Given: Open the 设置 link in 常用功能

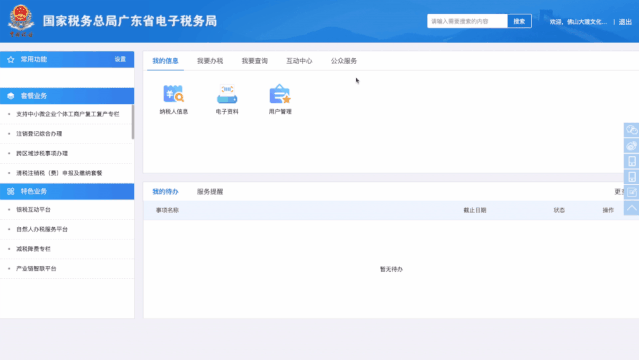Looking at the screenshot, I should click(x=120, y=60).
